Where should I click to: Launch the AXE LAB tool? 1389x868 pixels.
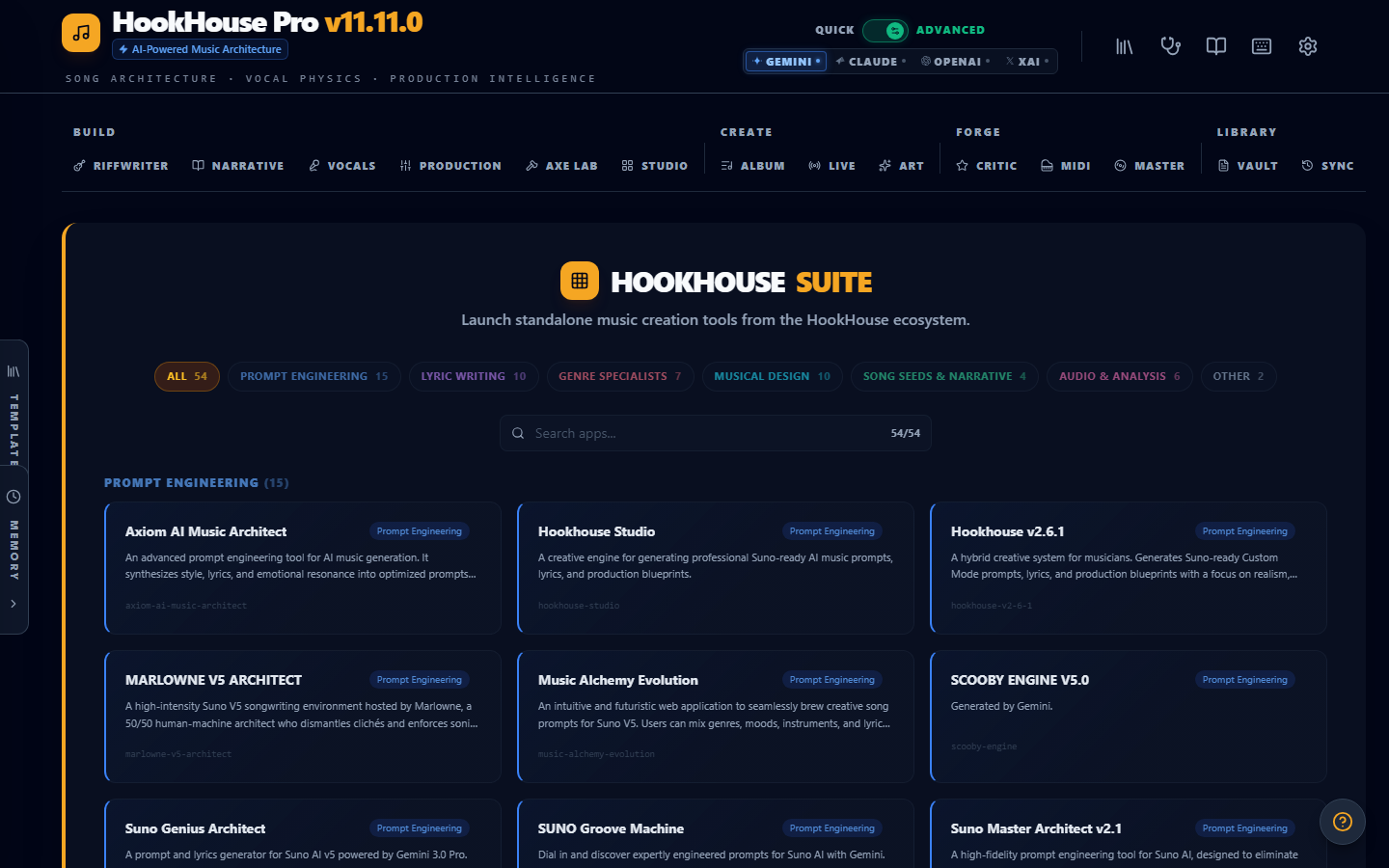click(561, 165)
